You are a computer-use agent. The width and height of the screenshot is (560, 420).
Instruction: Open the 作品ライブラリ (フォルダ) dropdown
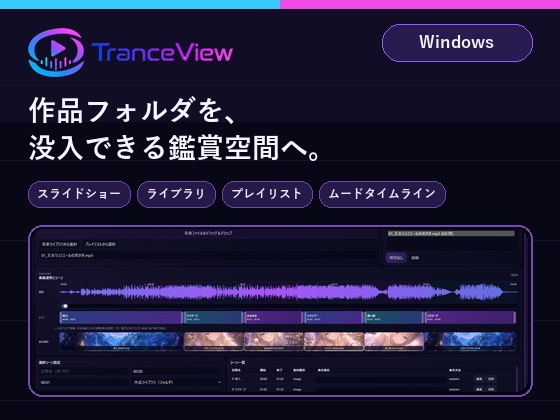(176, 382)
